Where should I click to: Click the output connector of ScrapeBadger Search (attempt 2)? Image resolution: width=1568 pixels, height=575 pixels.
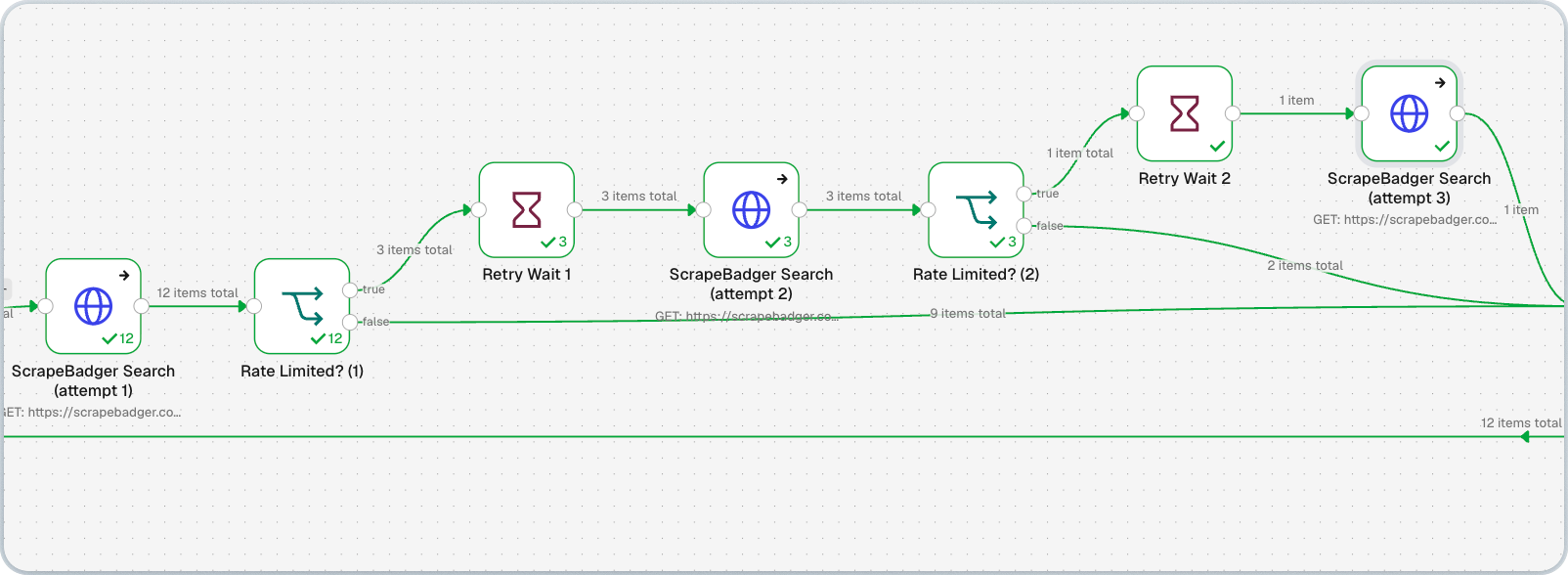pyautogui.click(x=800, y=210)
